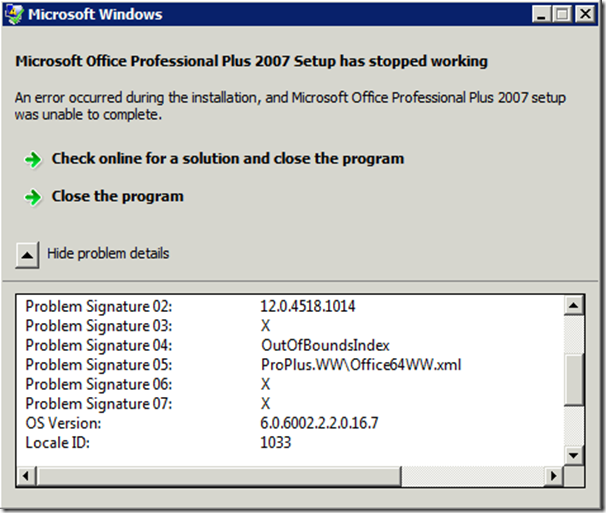606x513 pixels.
Task: Click the OS Version value 6.0.6002.2.2.0.16.7
Action: click(x=319, y=422)
